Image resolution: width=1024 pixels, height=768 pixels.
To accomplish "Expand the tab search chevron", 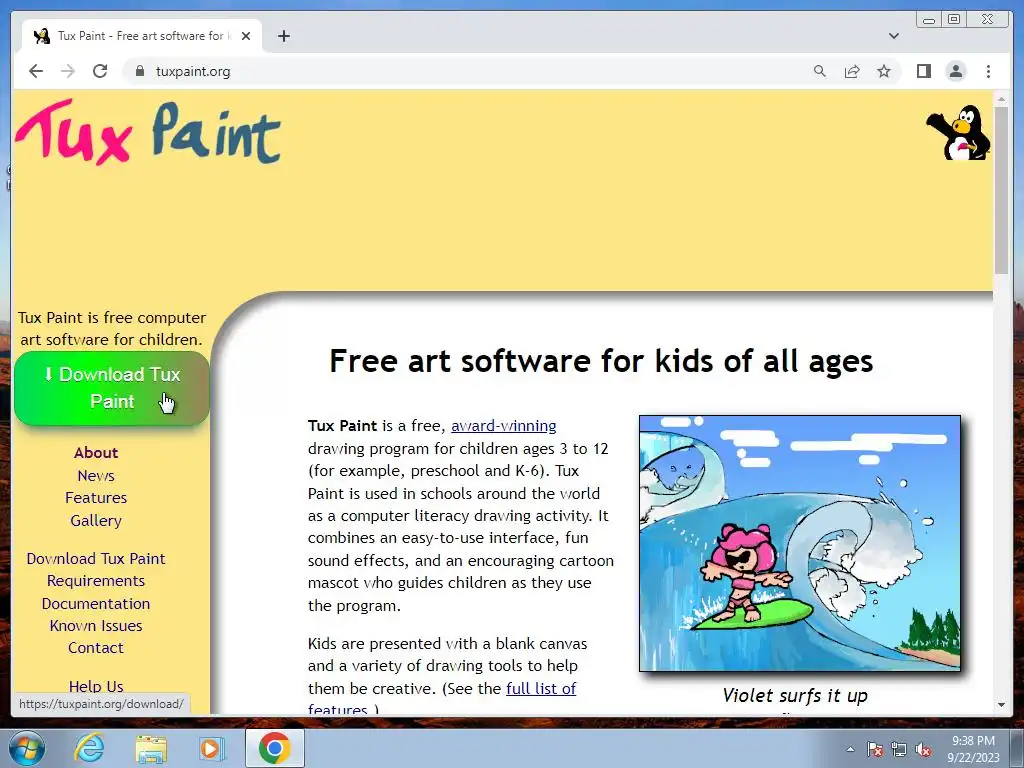I will coord(893,36).
